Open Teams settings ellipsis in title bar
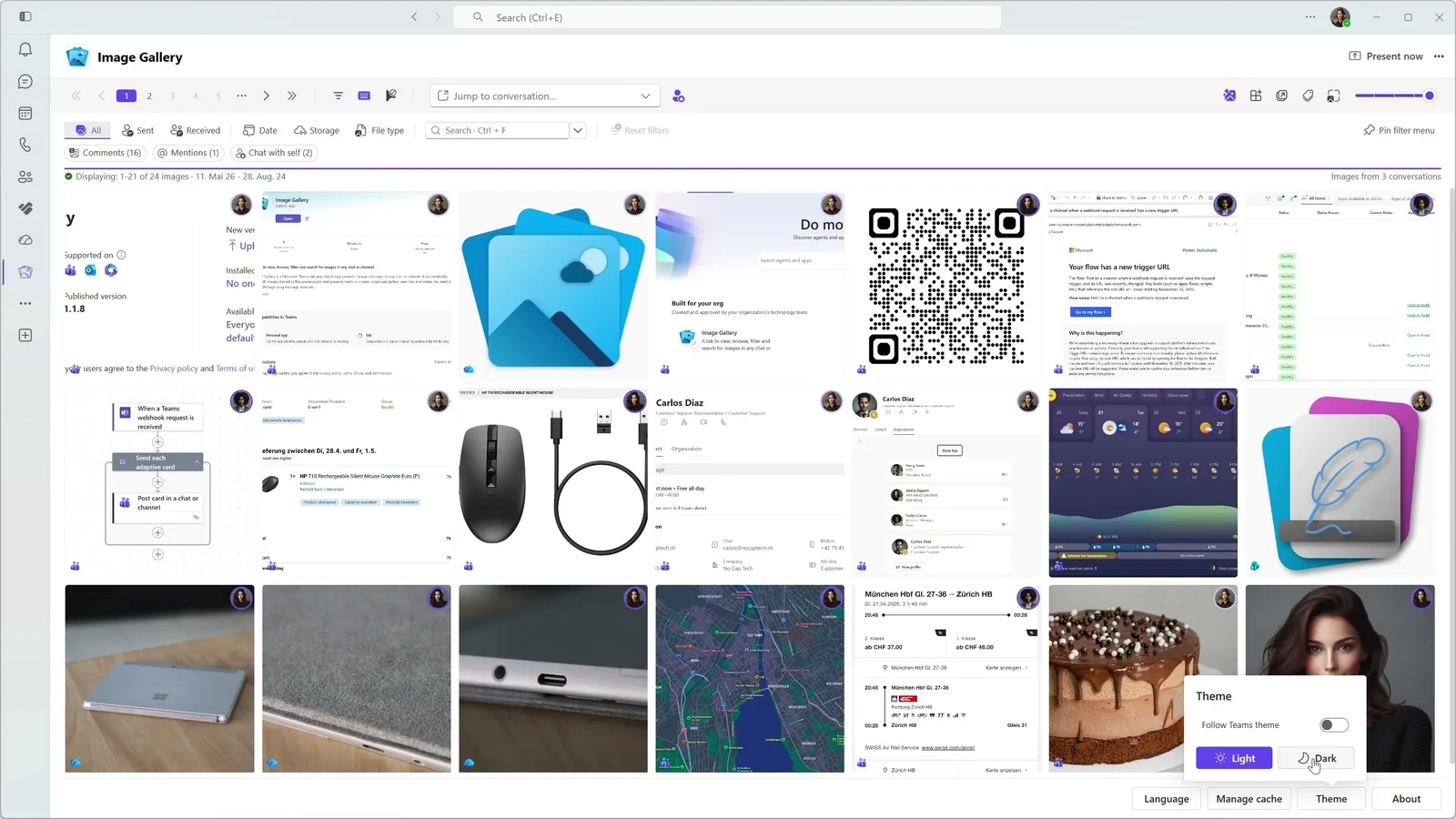 click(x=1310, y=16)
